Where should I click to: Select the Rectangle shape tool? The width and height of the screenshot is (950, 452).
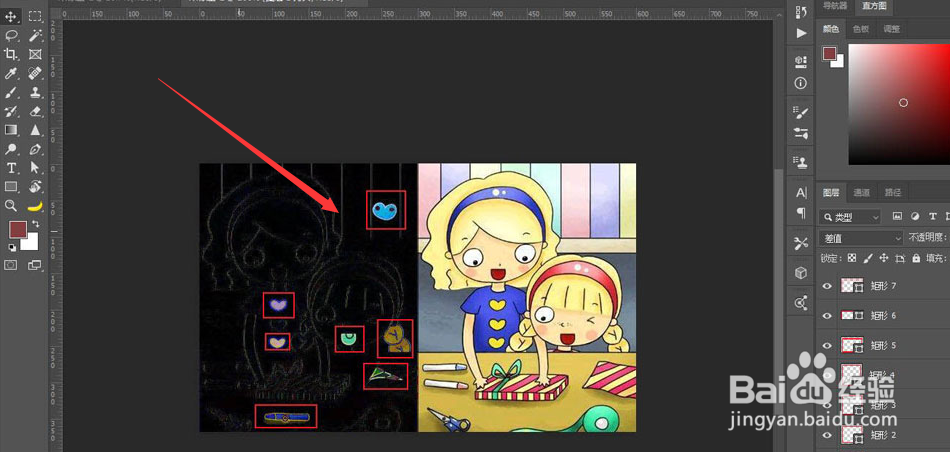(11, 186)
